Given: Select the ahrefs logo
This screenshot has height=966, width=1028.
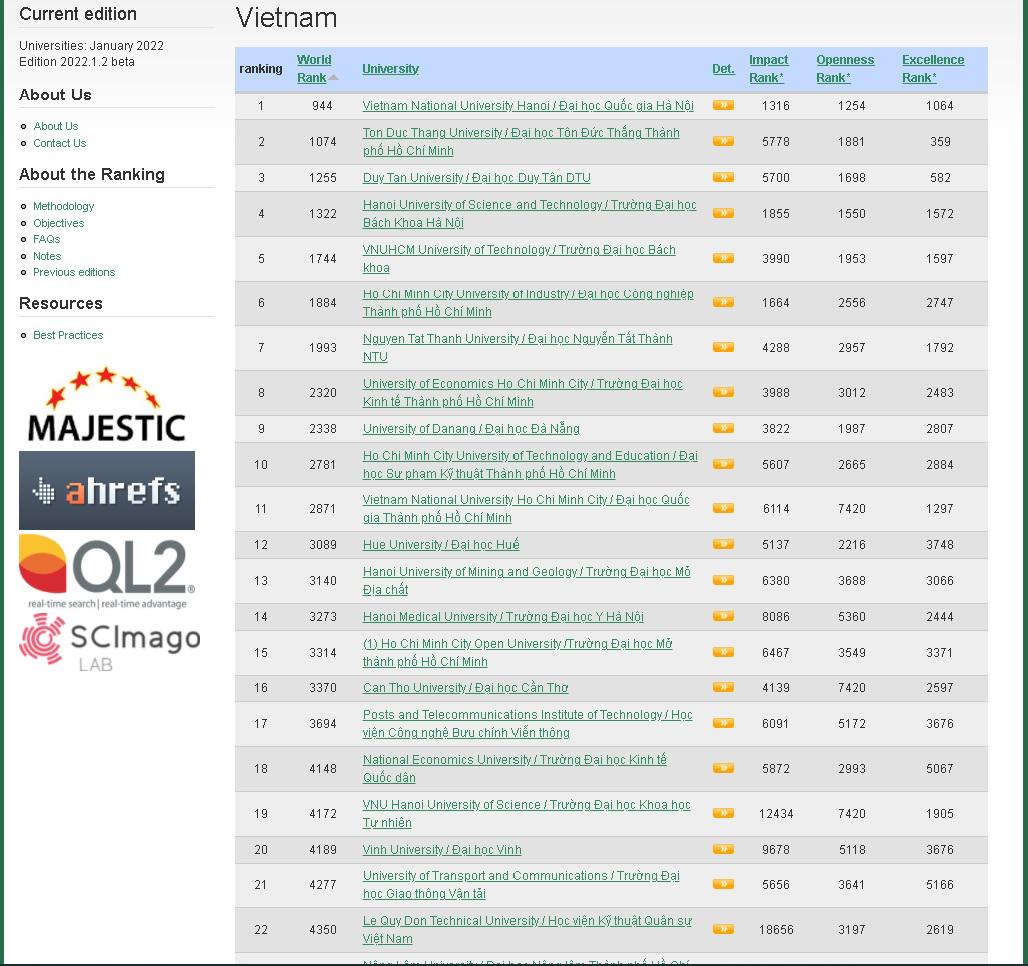Looking at the screenshot, I should [106, 490].
